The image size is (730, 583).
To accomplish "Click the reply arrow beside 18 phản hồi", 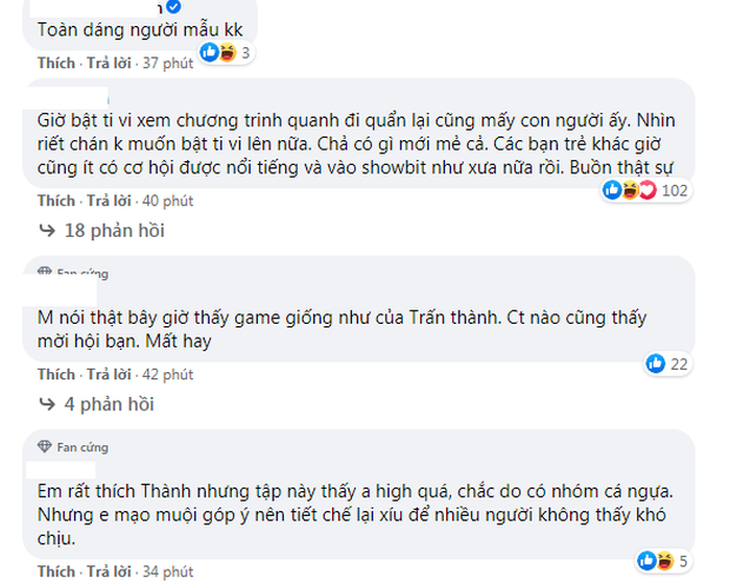I will click(46, 231).
